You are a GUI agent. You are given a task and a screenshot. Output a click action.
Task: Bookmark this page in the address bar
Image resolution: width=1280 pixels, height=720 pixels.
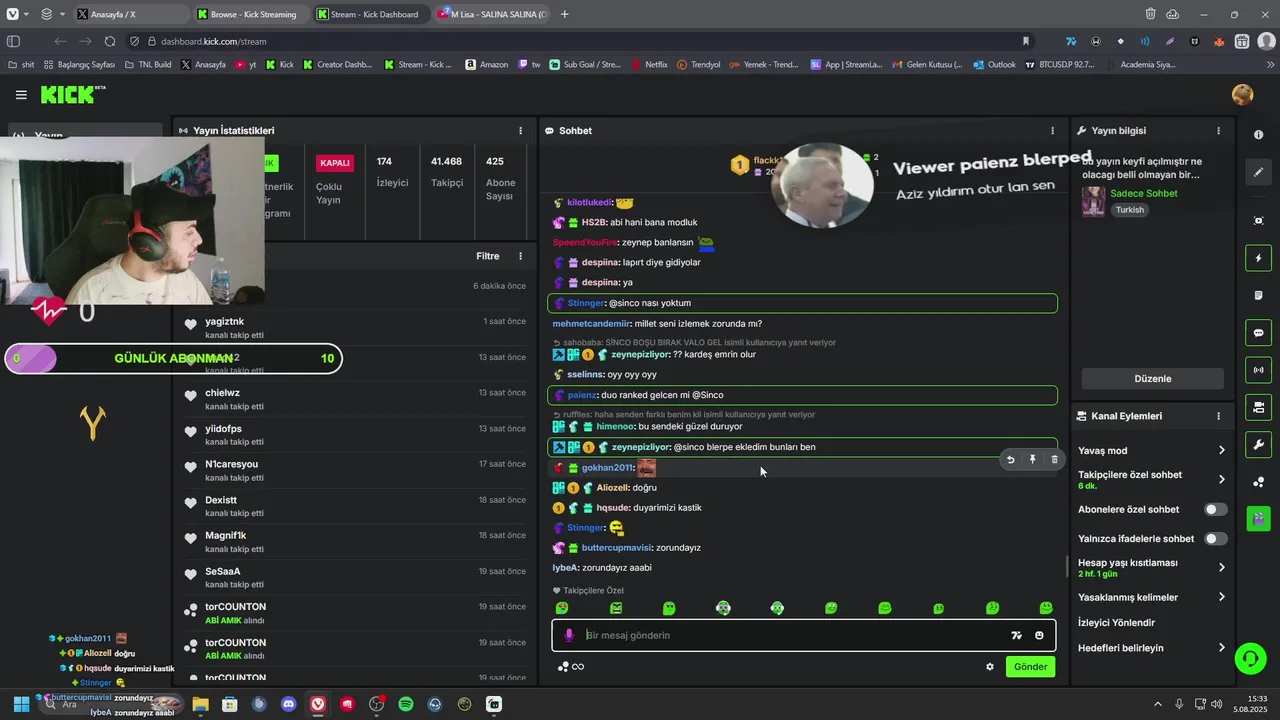[x=1025, y=41]
